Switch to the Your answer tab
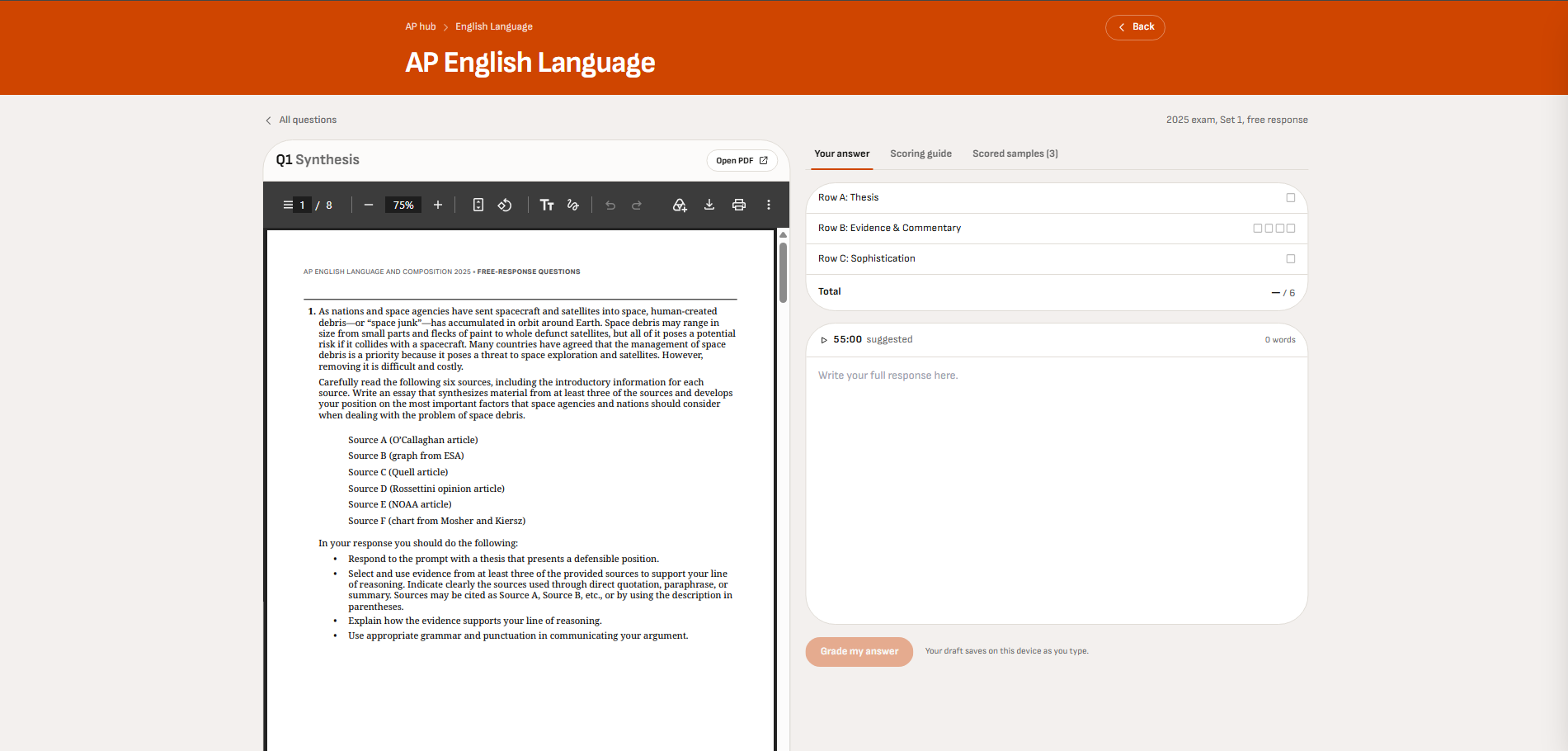This screenshot has width=1568, height=751. tap(841, 154)
